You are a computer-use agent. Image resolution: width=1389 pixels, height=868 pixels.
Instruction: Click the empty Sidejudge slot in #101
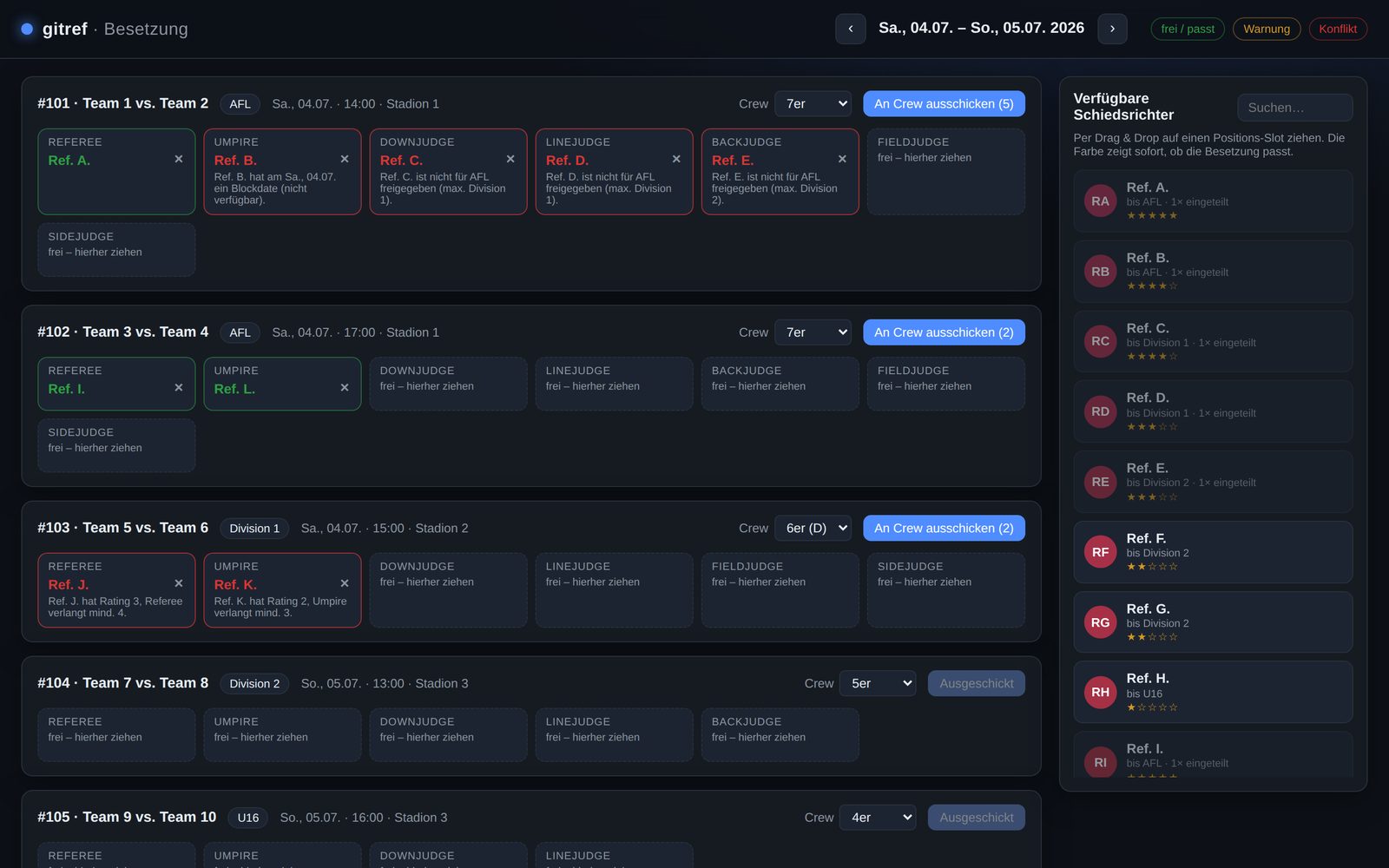click(116, 250)
